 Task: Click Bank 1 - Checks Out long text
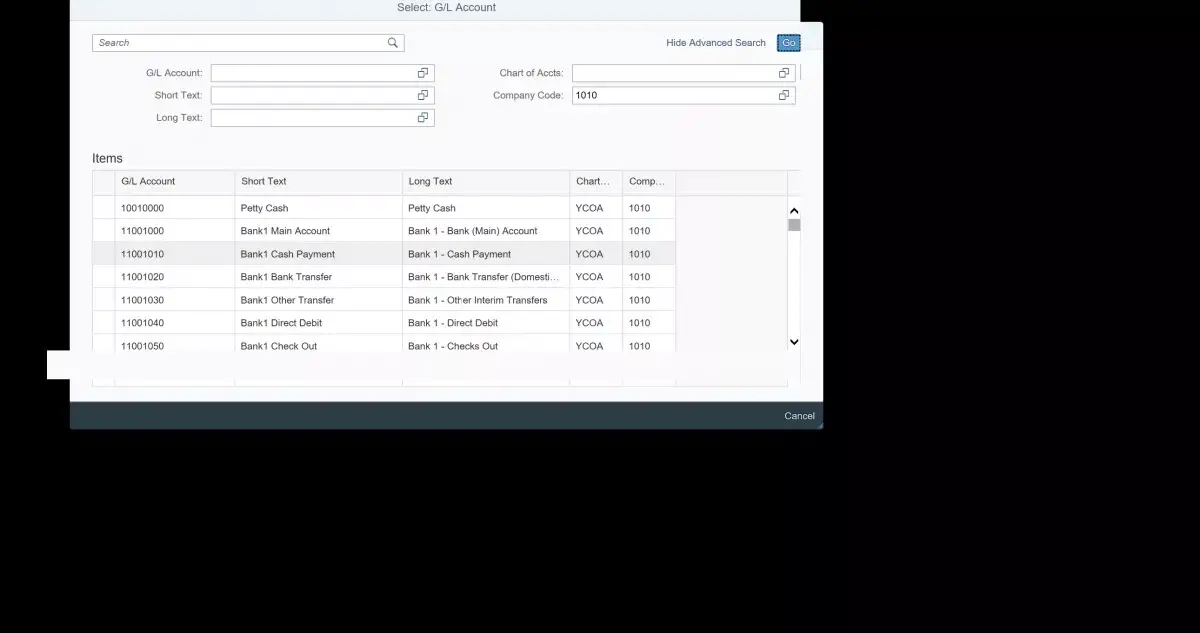pos(453,346)
